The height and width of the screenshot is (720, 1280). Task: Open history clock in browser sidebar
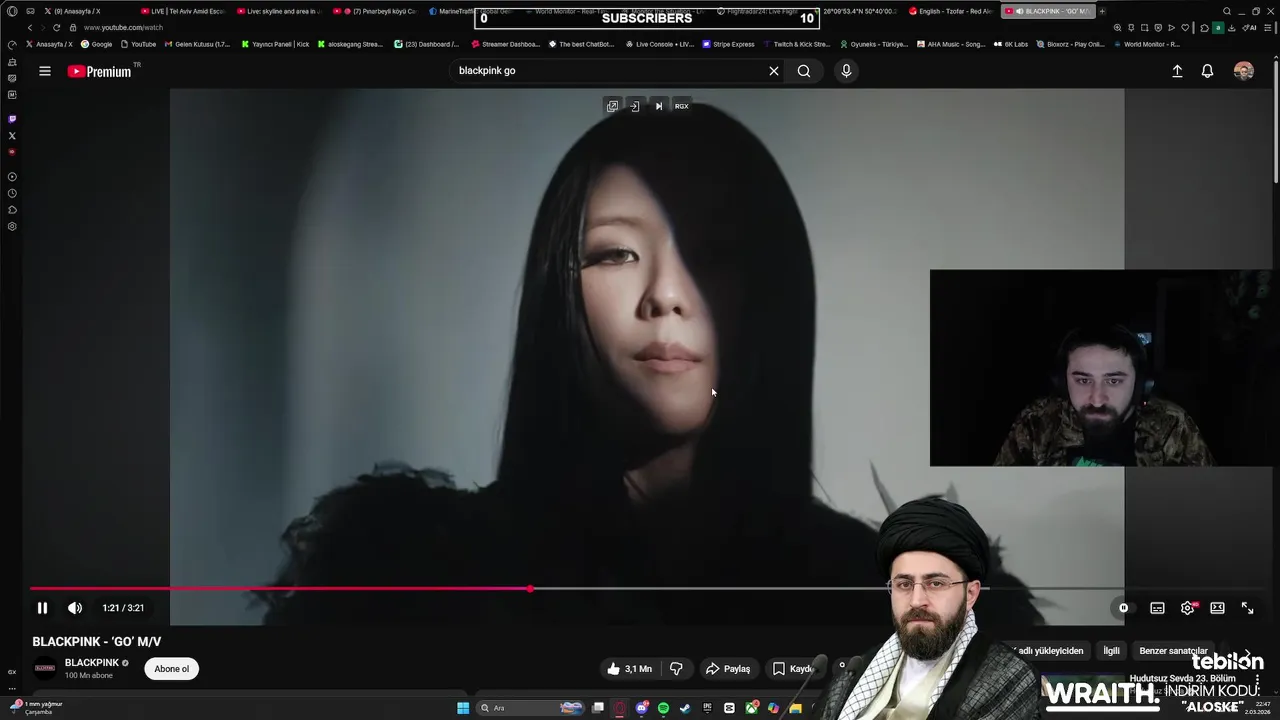tap(12, 193)
